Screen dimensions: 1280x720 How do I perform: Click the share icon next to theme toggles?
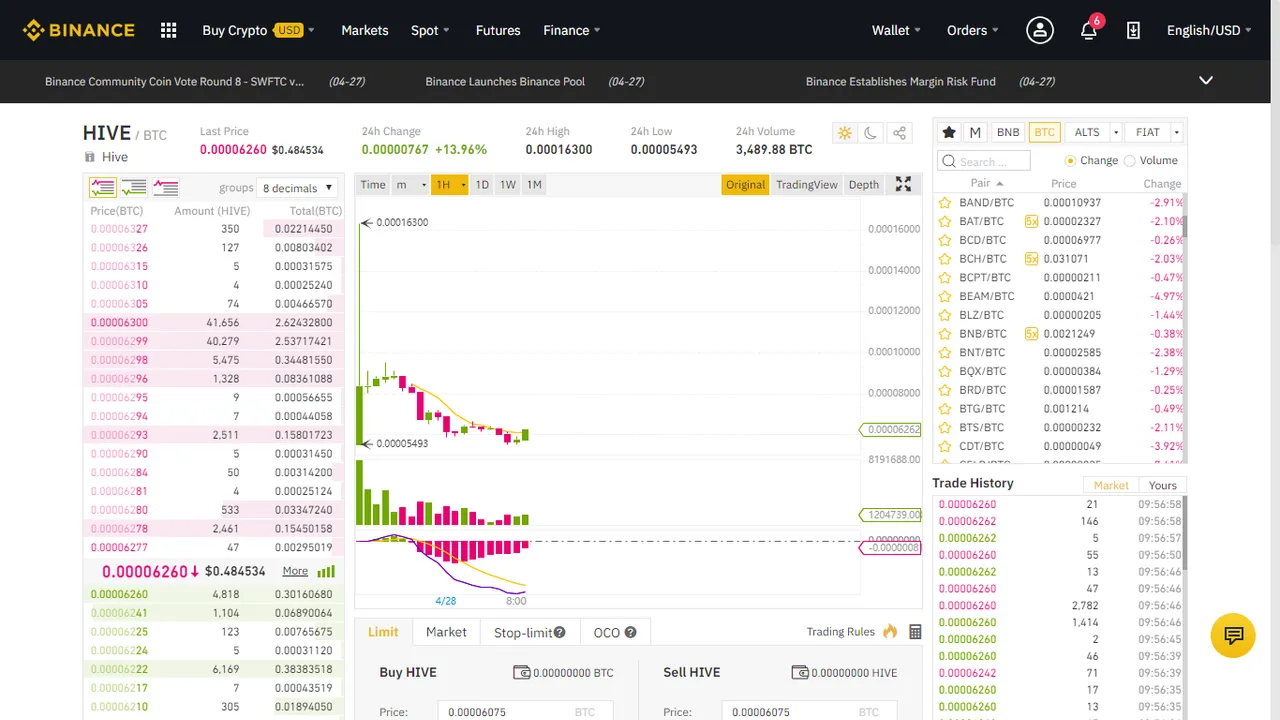point(899,133)
